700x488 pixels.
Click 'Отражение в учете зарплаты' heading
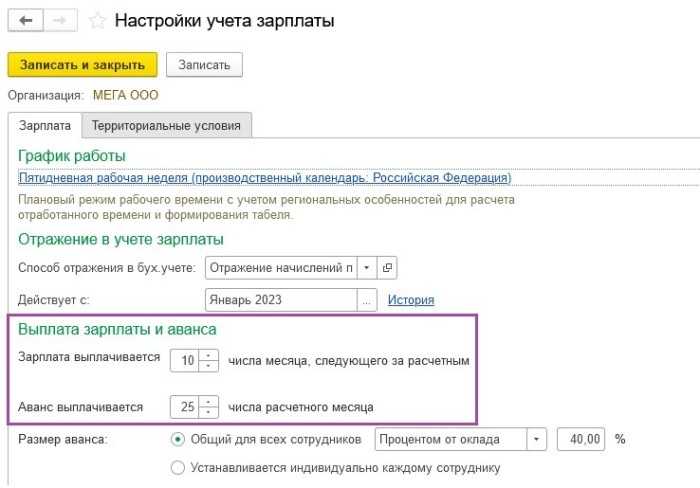tap(121, 239)
